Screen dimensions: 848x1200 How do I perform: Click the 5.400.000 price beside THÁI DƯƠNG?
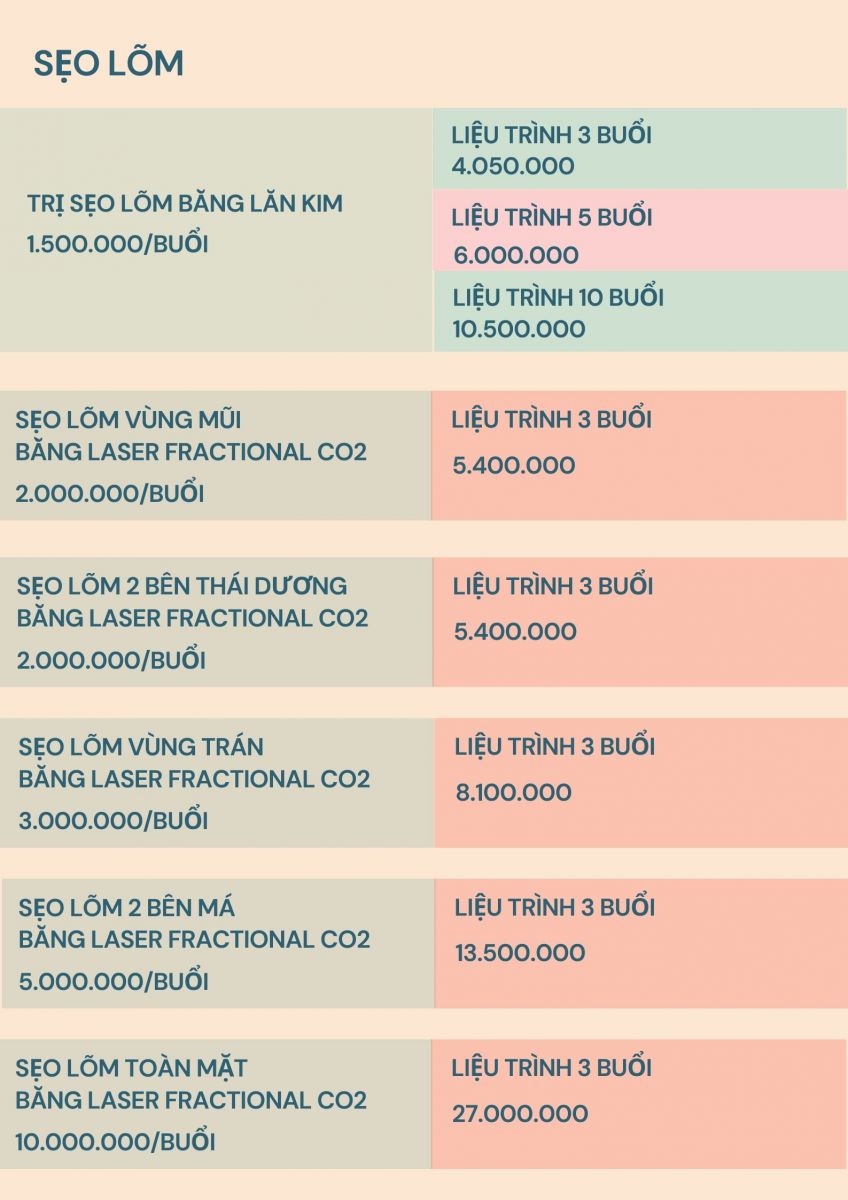click(515, 631)
